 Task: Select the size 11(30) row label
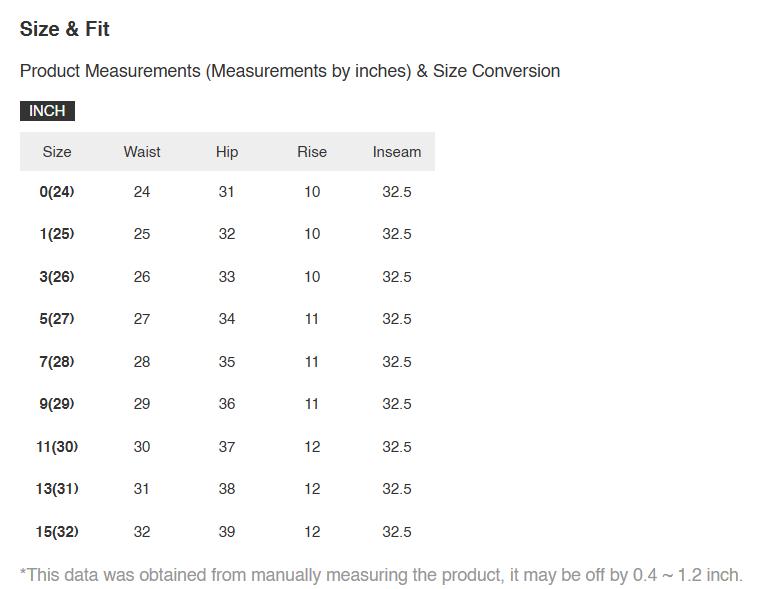pyautogui.click(x=57, y=447)
